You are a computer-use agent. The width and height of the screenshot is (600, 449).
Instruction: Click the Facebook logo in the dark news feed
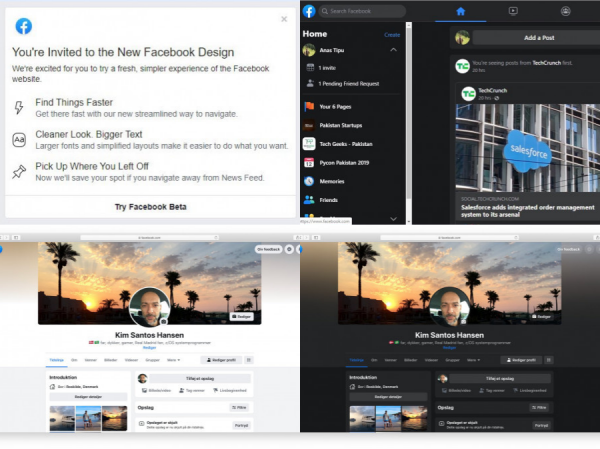pyautogui.click(x=309, y=11)
